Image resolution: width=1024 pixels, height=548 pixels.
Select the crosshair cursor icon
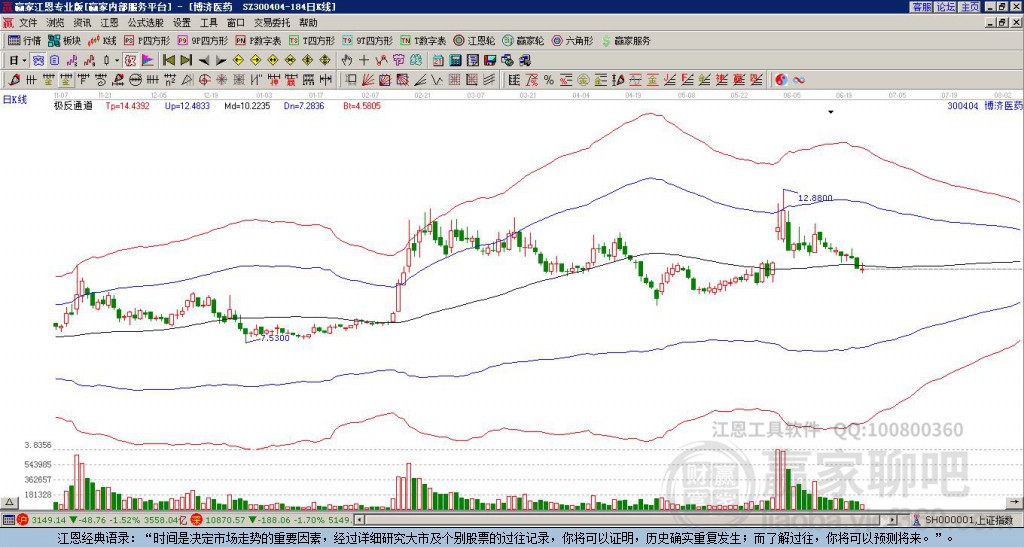(x=364, y=60)
